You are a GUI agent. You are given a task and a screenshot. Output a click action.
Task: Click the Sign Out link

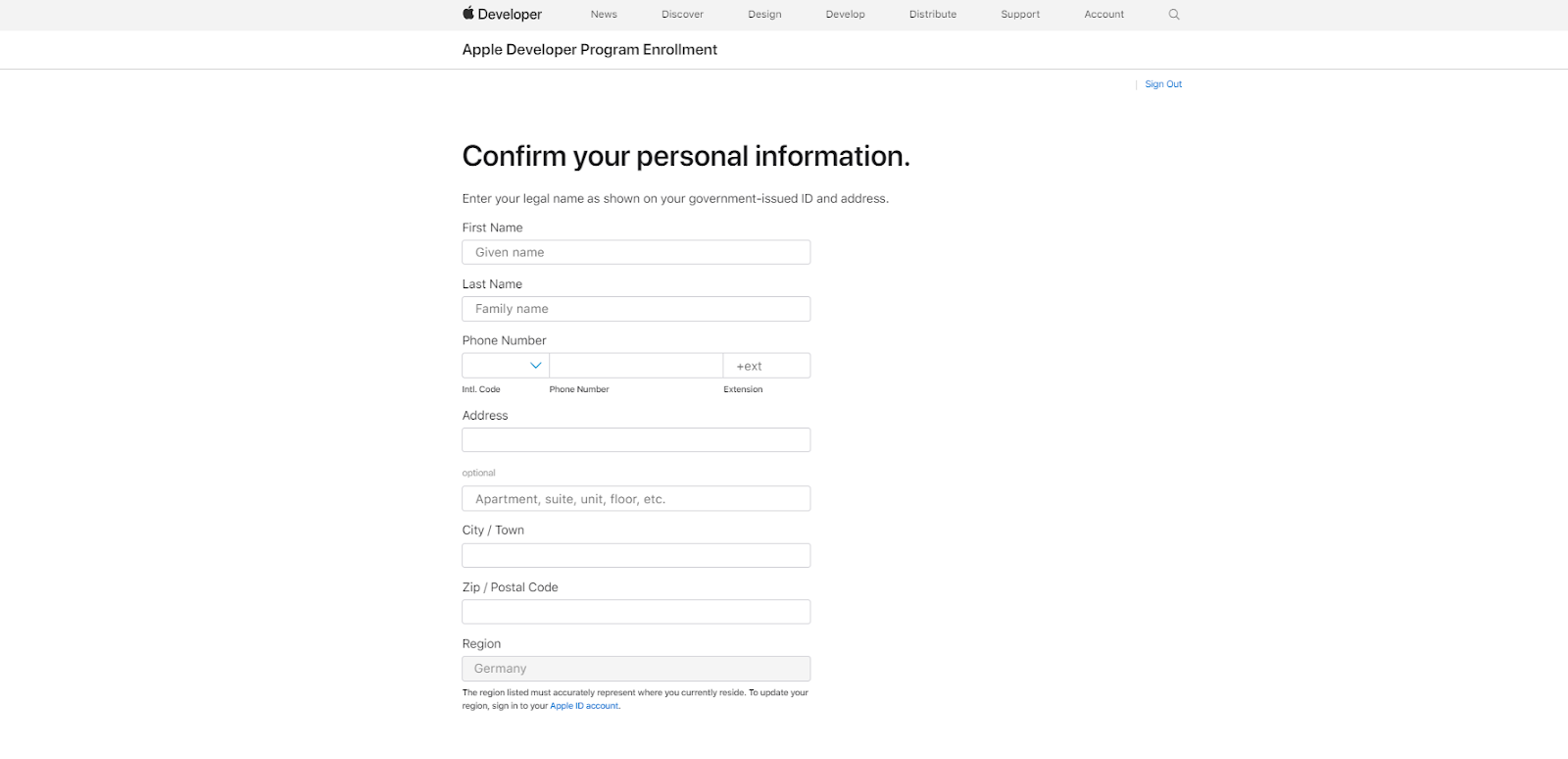tap(1163, 84)
